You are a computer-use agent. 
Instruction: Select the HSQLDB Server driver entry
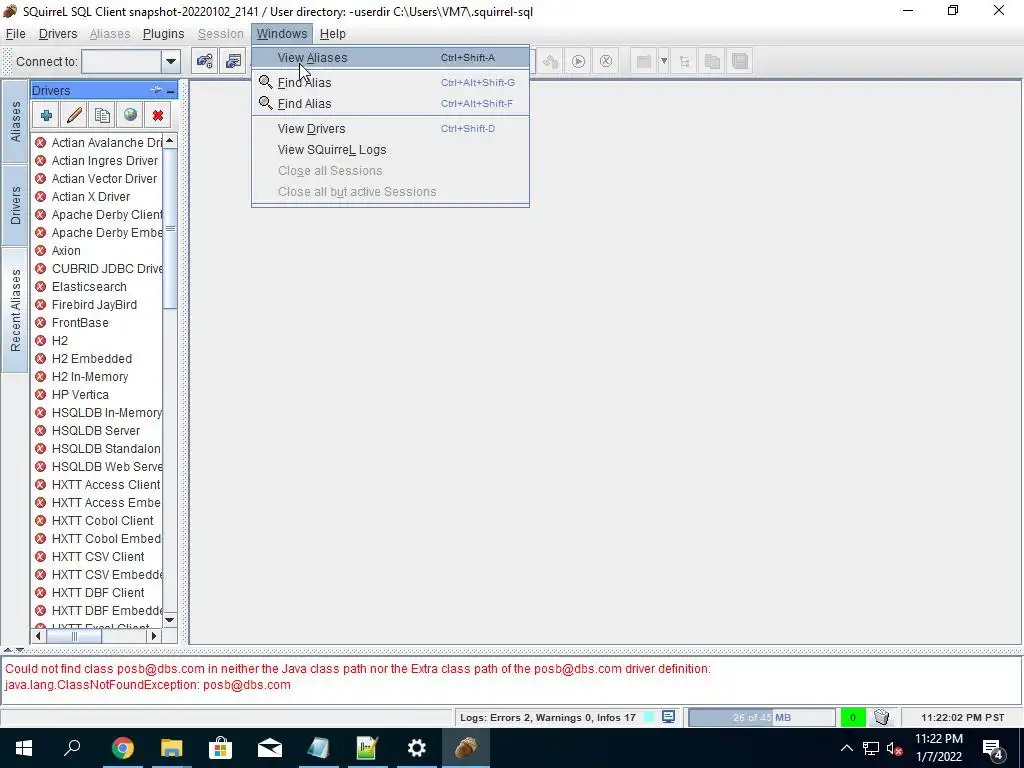point(97,430)
